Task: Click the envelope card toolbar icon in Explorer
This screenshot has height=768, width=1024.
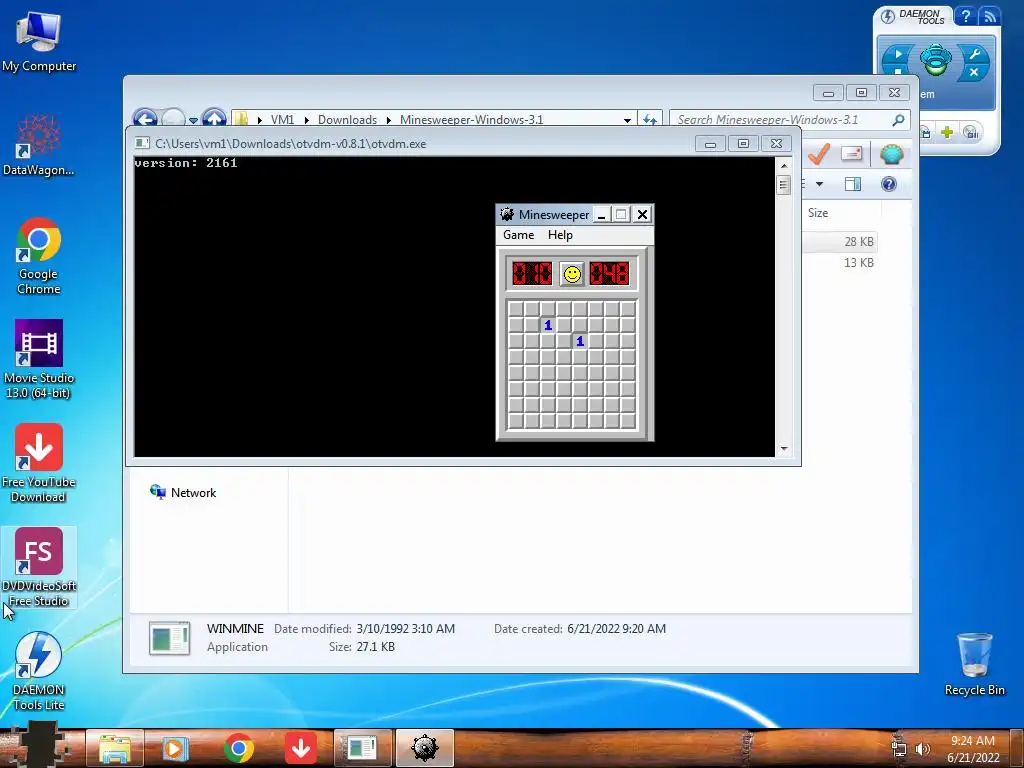Action: point(852,153)
